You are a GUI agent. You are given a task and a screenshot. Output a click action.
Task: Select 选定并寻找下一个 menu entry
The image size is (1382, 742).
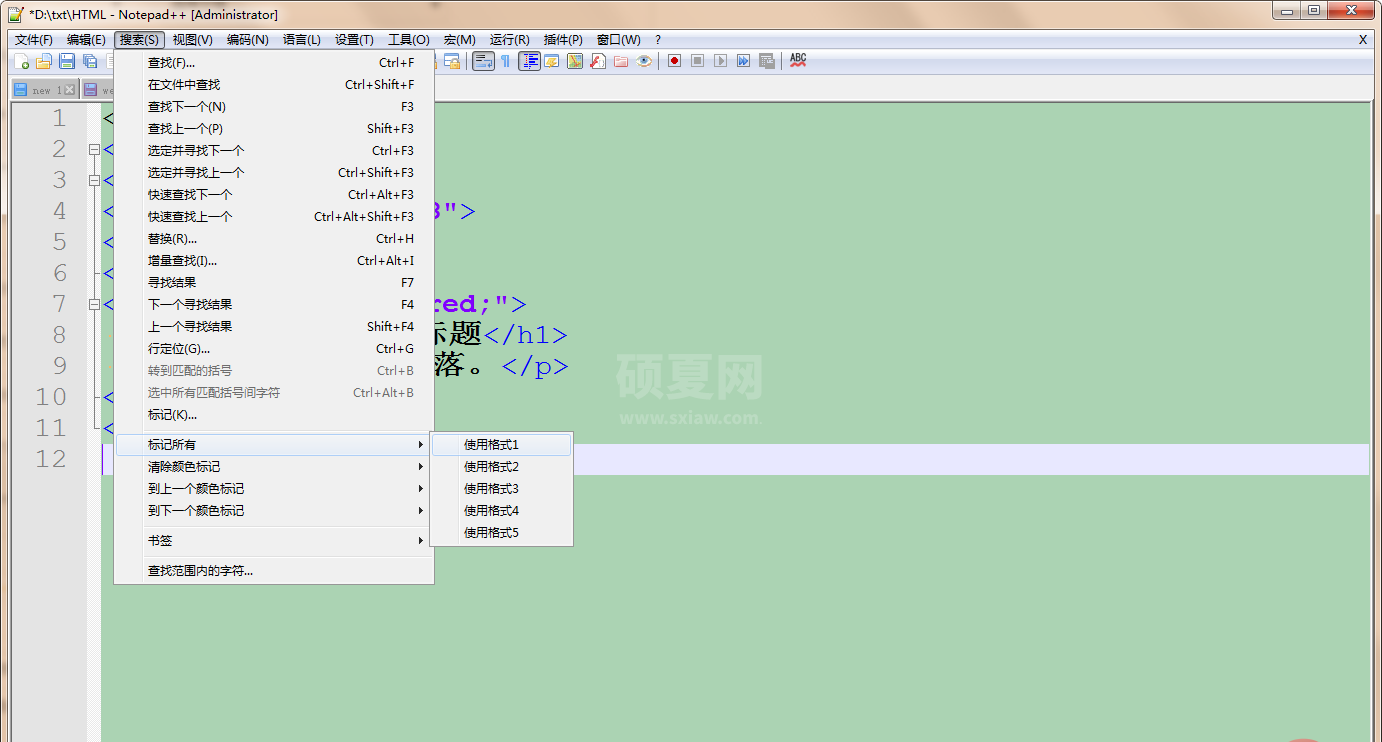273,151
